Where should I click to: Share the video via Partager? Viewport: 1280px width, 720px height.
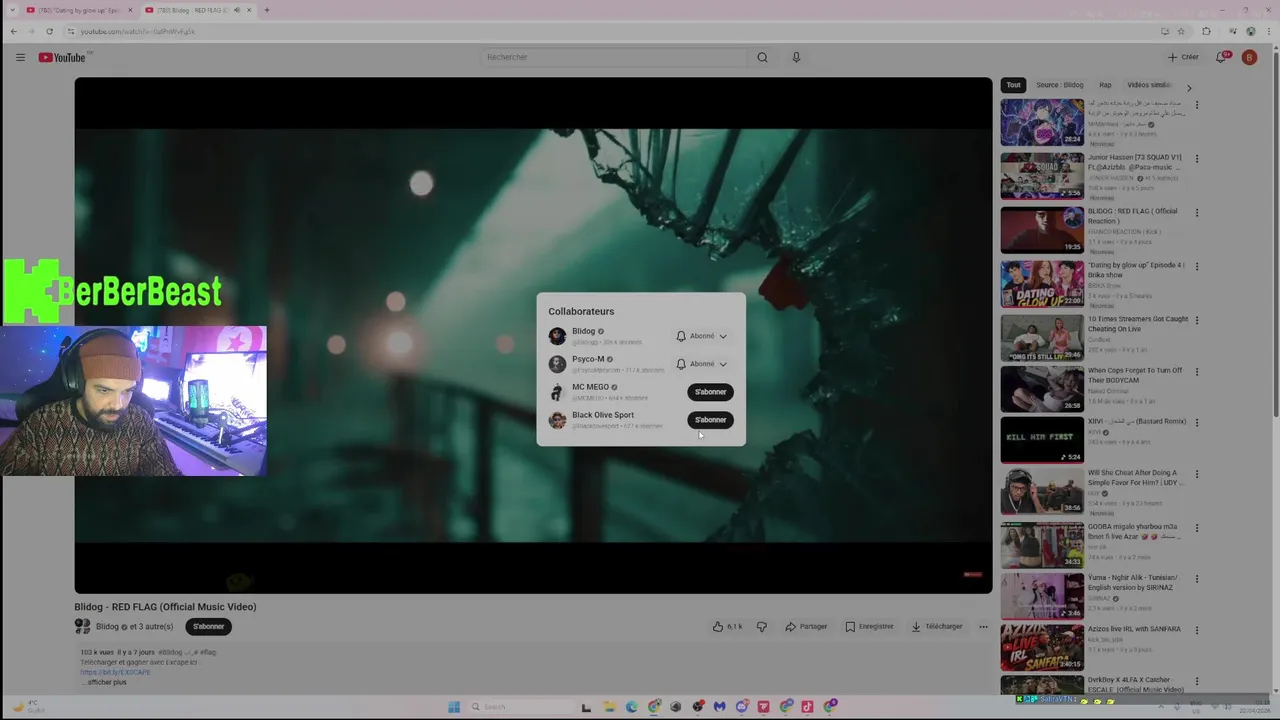tap(806, 627)
